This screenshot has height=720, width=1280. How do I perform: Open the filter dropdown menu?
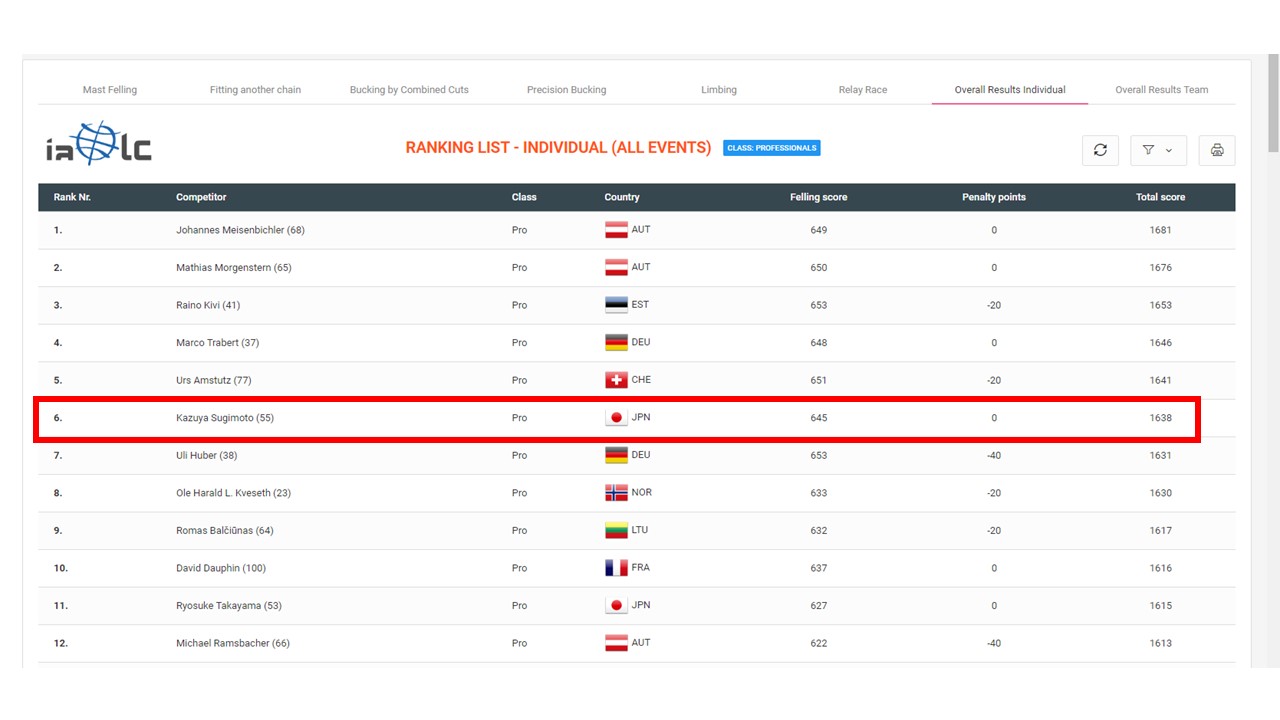click(1158, 150)
